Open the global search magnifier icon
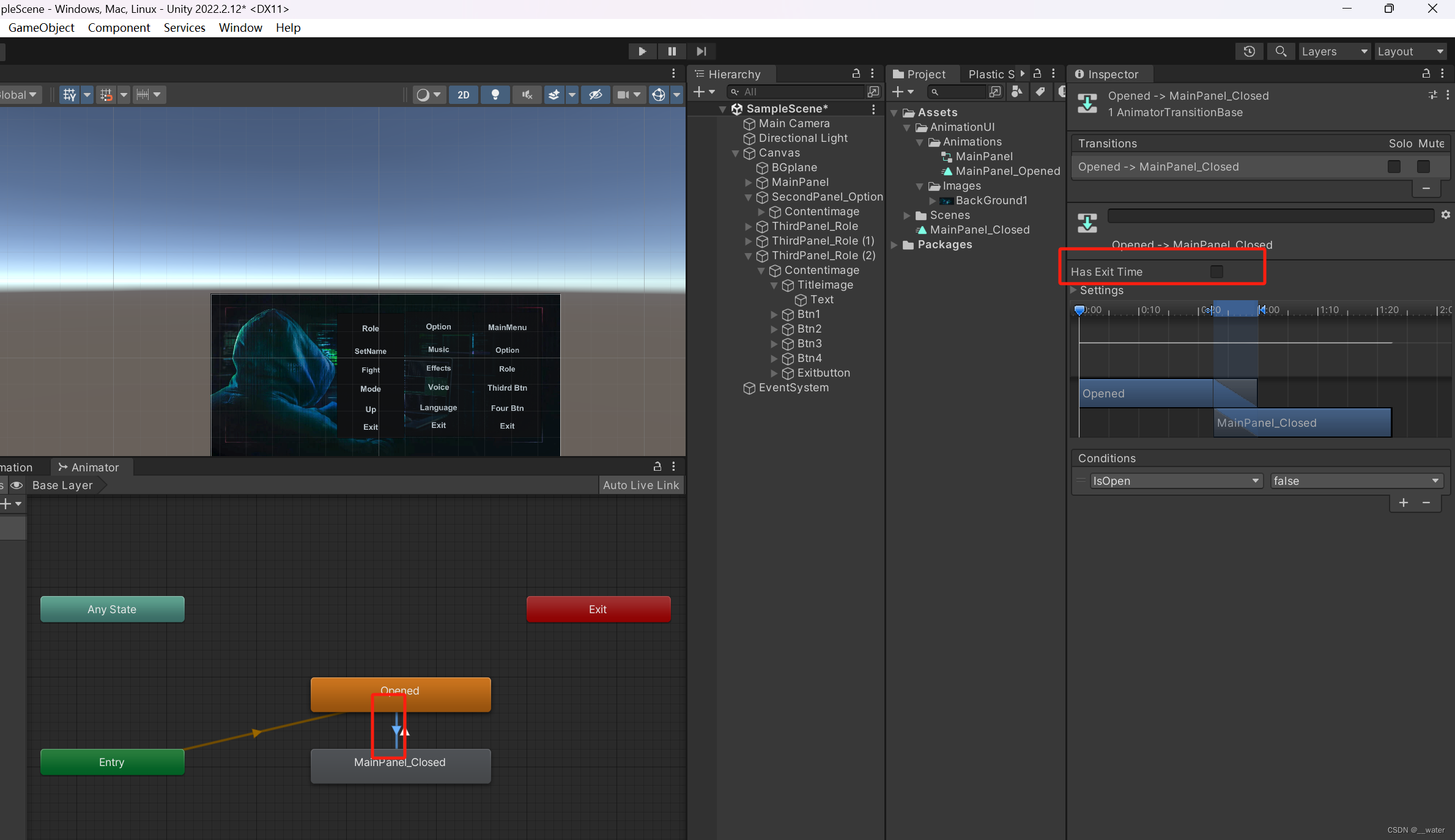 1281,51
